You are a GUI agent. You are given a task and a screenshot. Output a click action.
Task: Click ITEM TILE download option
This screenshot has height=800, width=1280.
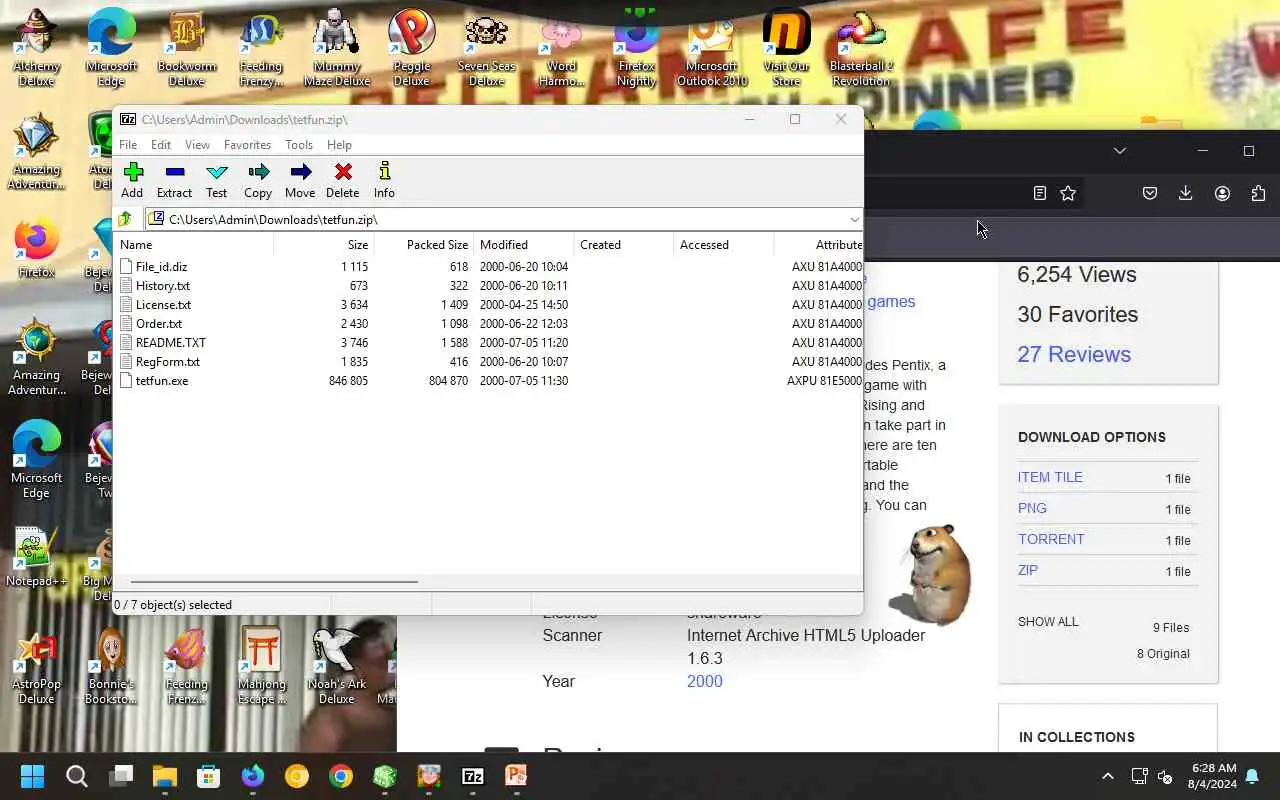coord(1050,477)
